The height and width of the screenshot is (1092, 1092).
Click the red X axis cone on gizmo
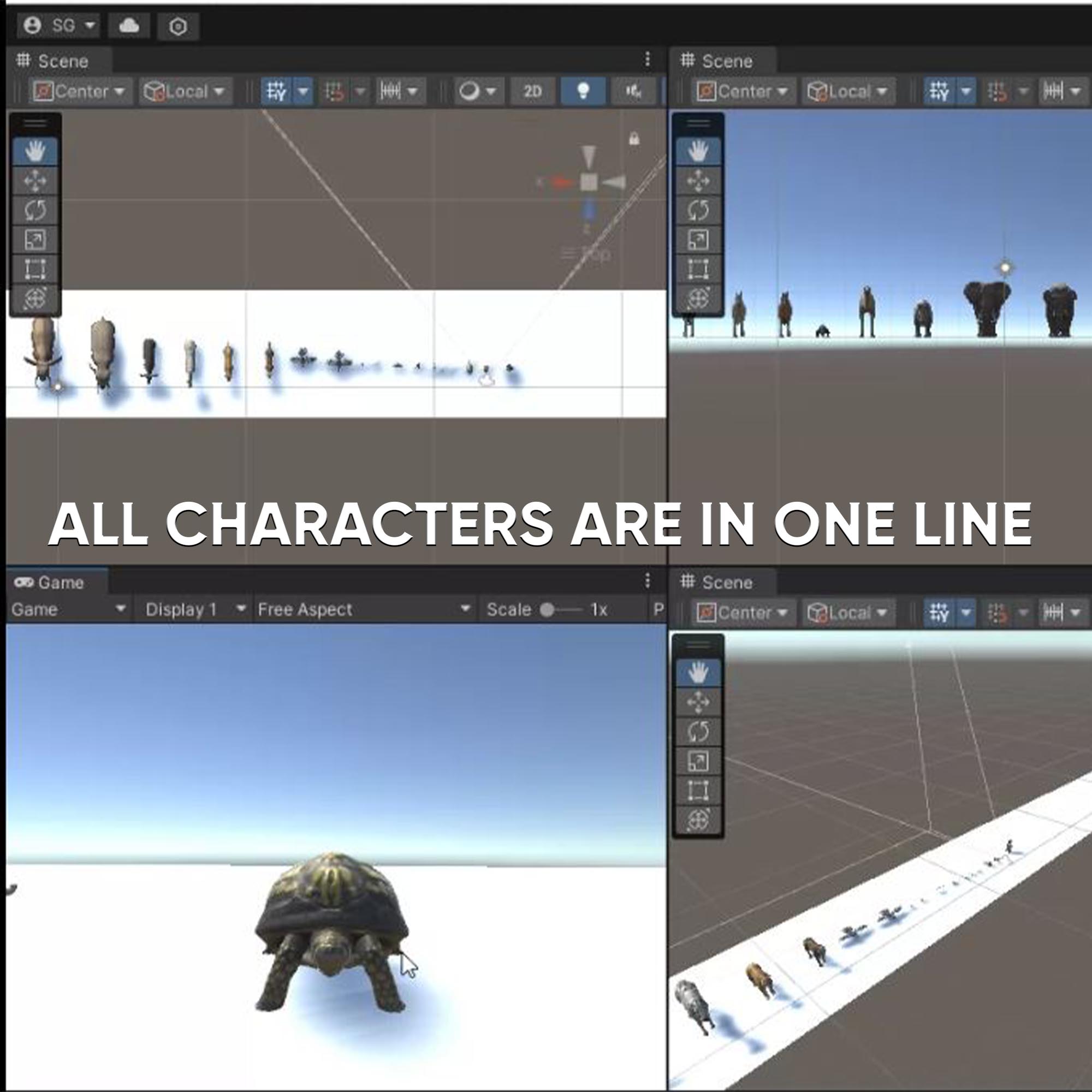click(x=562, y=182)
